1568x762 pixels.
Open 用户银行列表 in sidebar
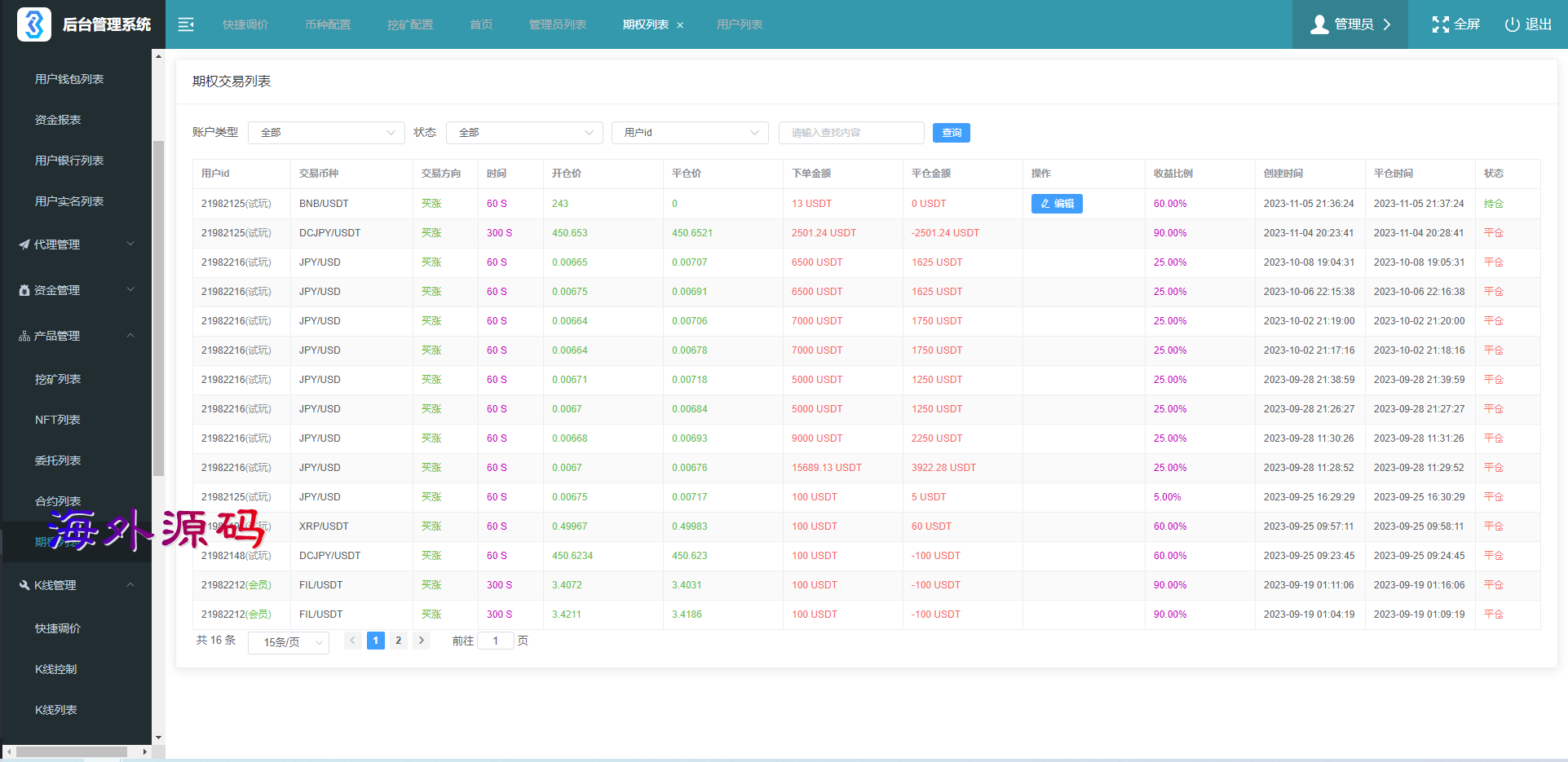tap(69, 161)
